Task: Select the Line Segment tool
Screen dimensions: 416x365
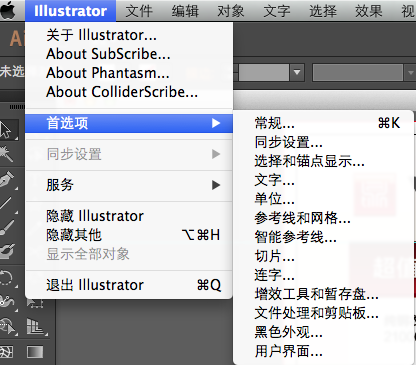Action: pos(7,204)
